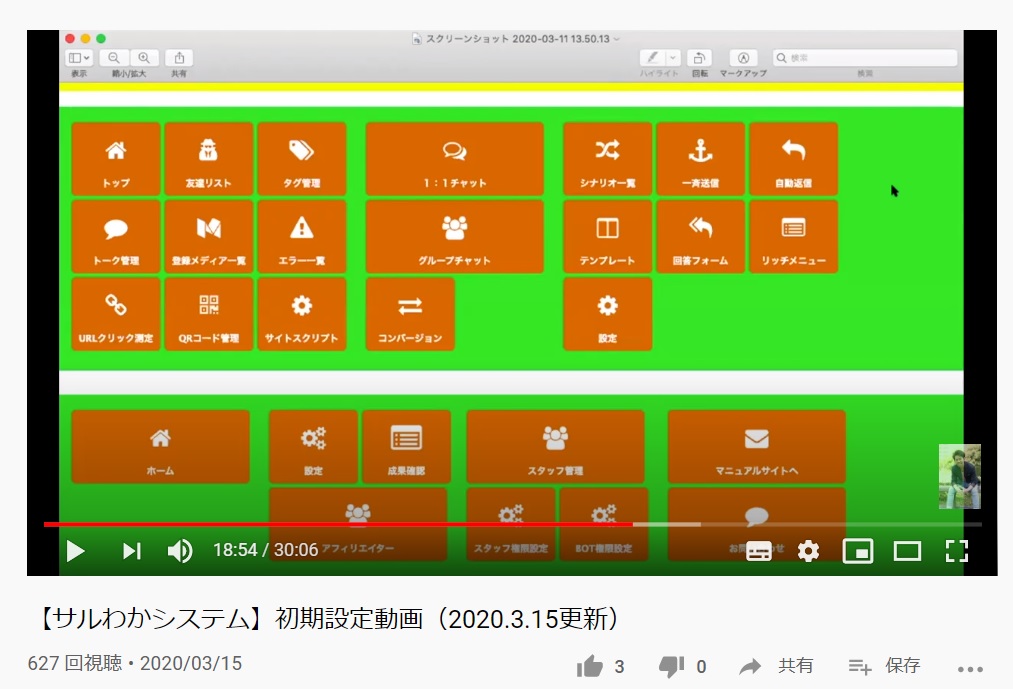Open the スタッフ権限設定 tile
Screen dimensions: 1013x689
point(511,524)
